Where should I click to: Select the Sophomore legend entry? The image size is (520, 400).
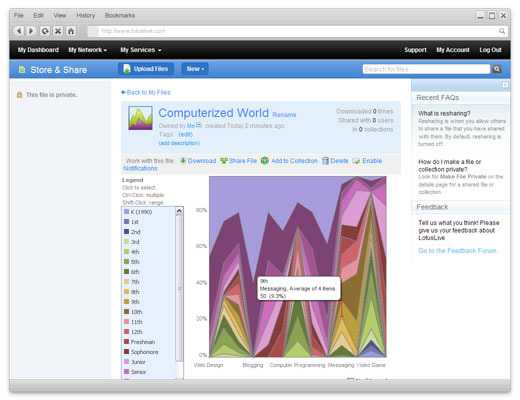point(141,352)
